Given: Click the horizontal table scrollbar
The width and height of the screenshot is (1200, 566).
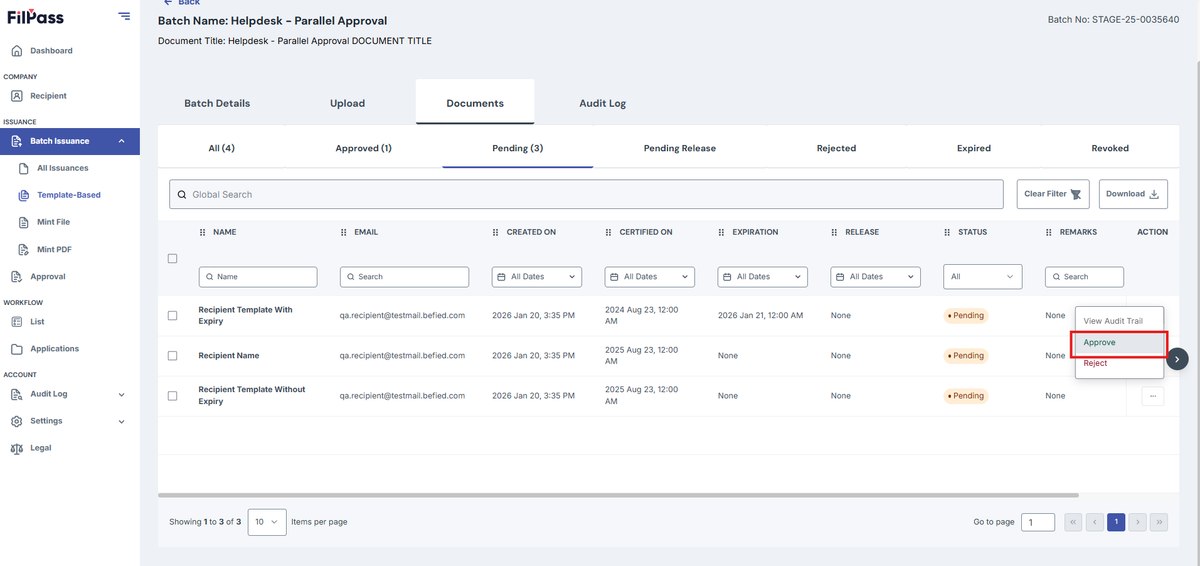Looking at the screenshot, I should coord(618,495).
